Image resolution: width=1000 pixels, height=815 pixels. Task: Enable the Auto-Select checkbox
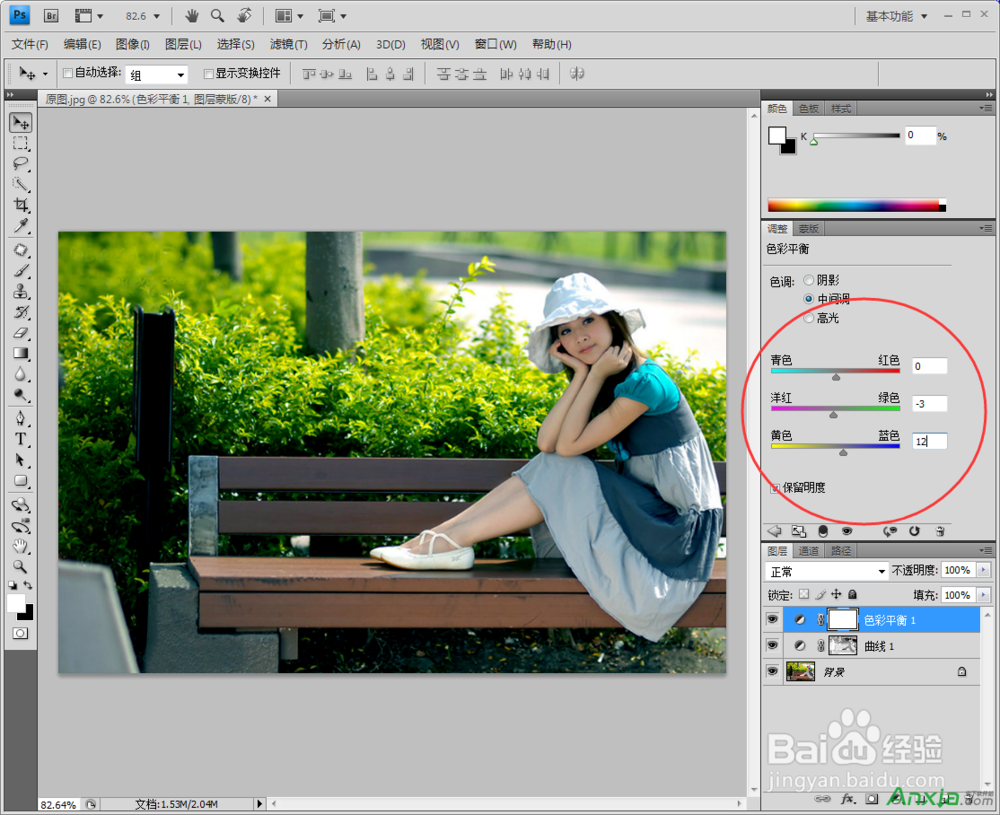pyautogui.click(x=68, y=73)
